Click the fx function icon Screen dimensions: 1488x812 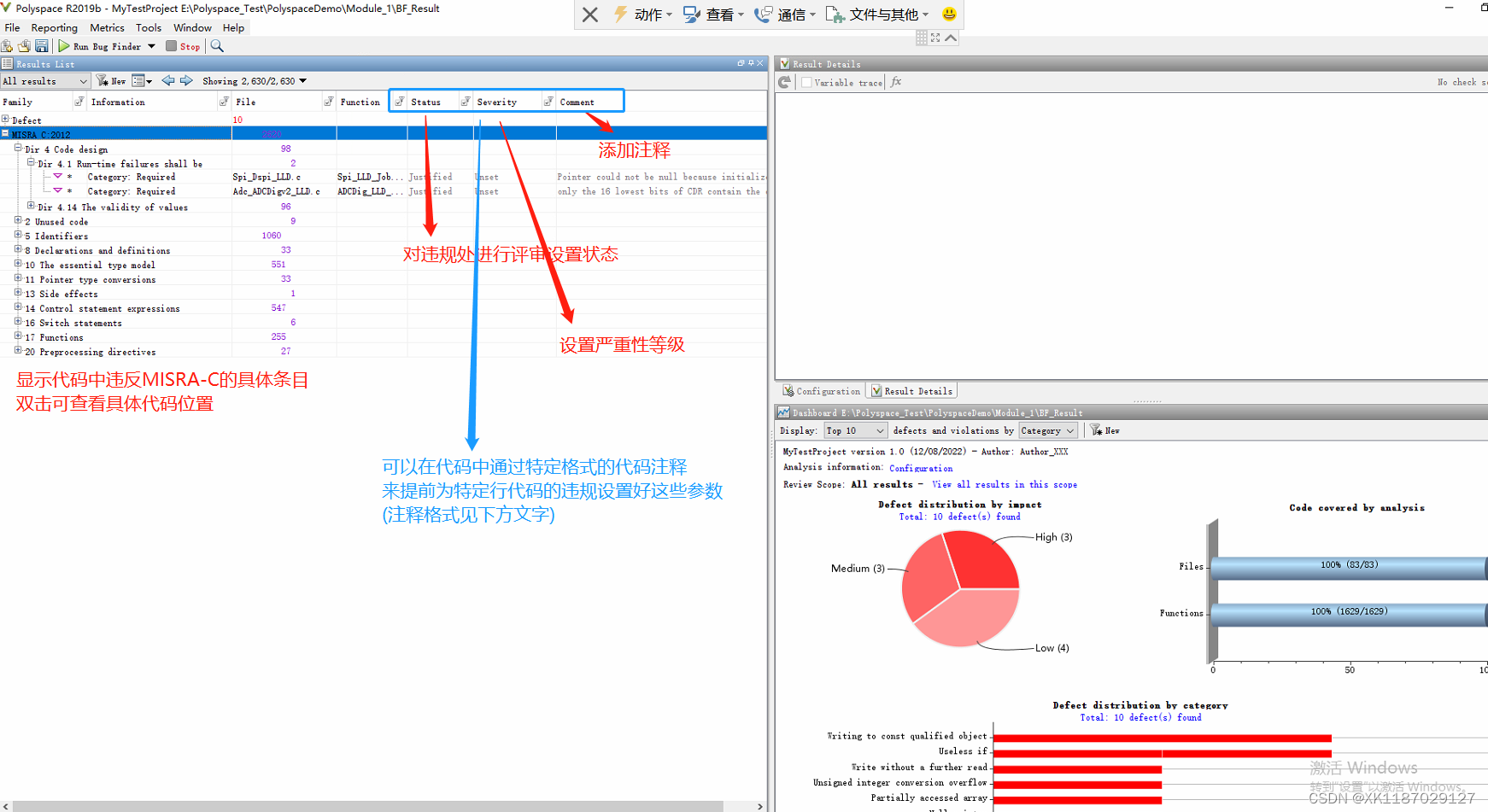point(896,82)
